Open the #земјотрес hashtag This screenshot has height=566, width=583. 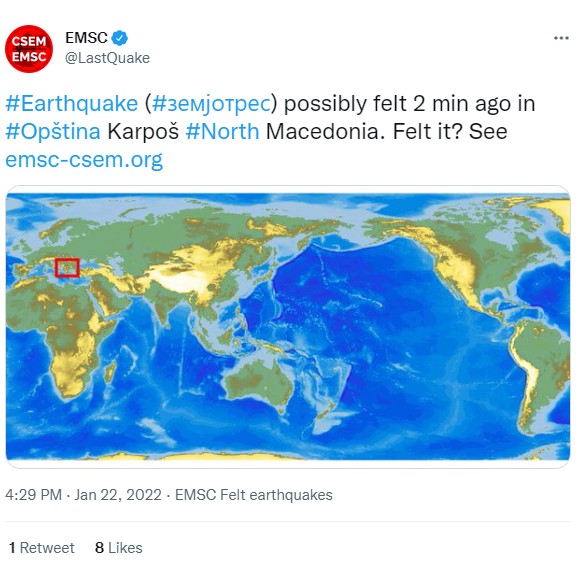211,103
